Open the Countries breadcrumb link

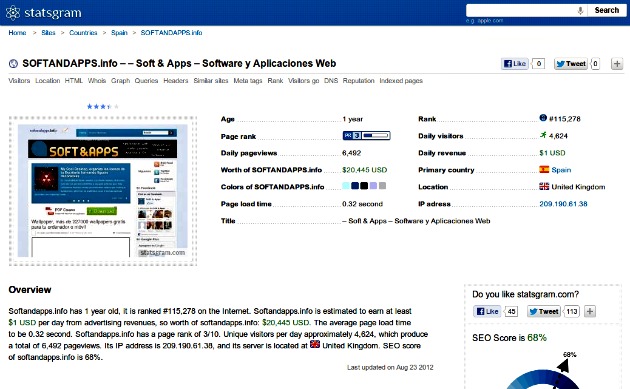(83, 33)
